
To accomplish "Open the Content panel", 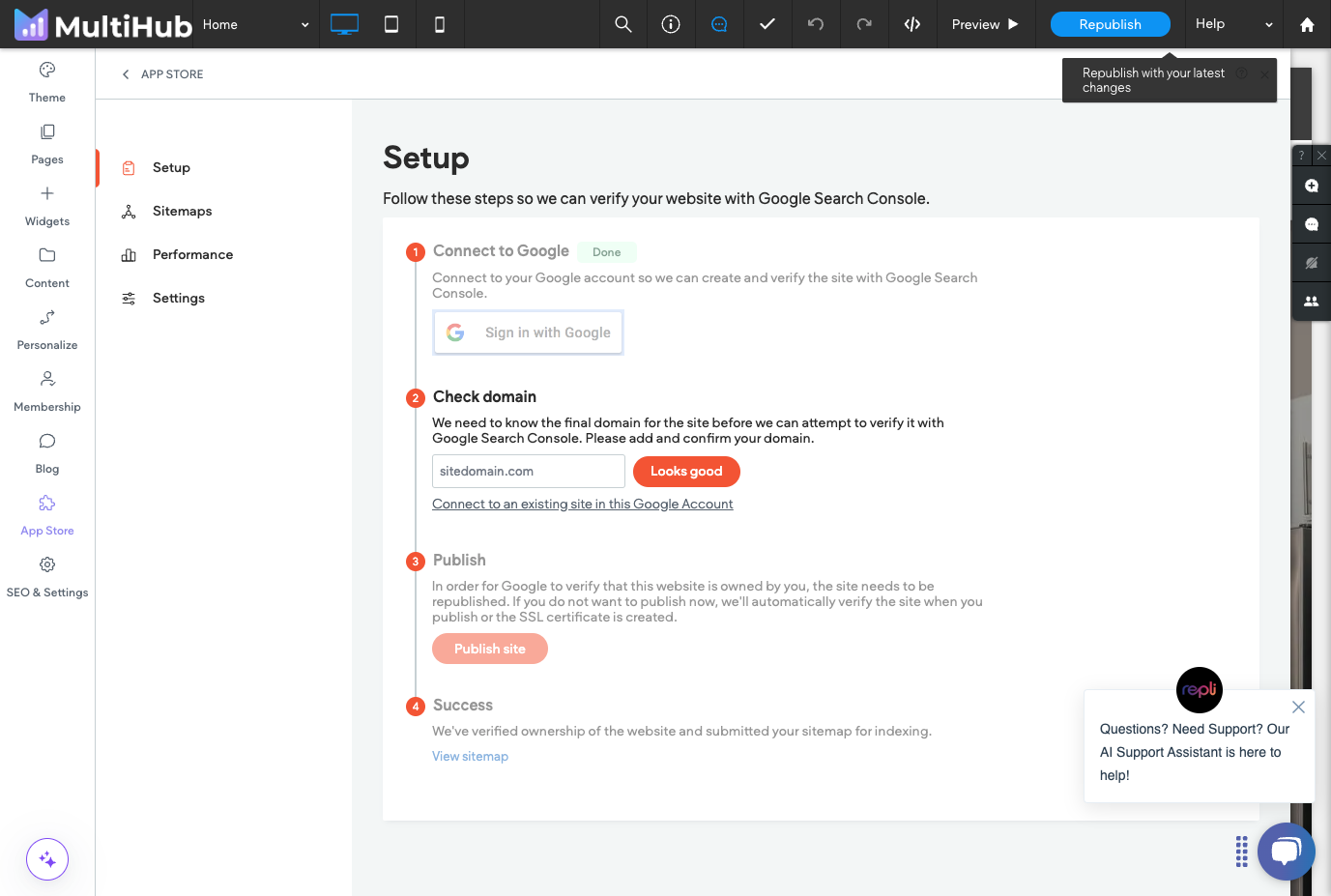I will coord(47,269).
